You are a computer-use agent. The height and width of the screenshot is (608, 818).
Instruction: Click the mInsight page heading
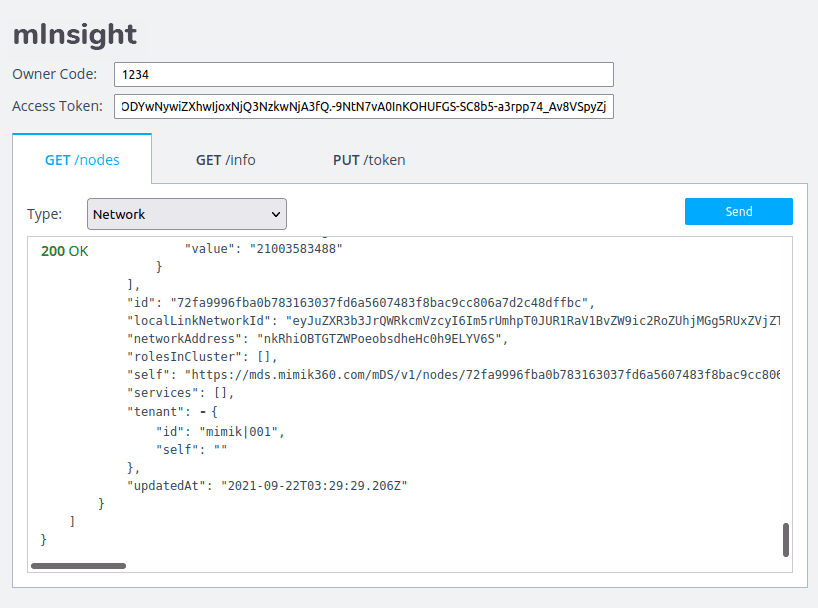pyautogui.click(x=74, y=34)
